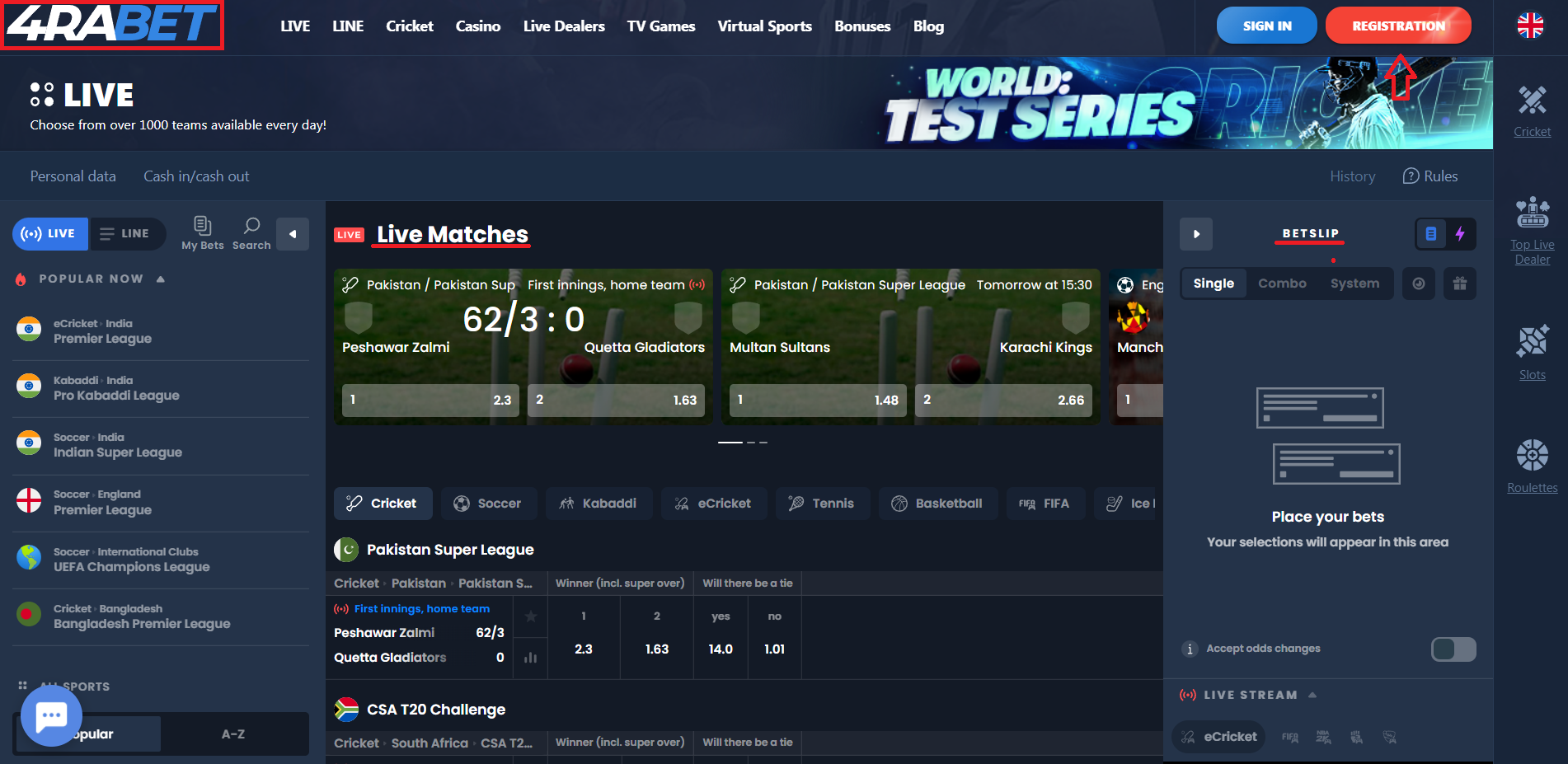
Task: Click the betslip gift bonus icon
Action: point(1459,284)
